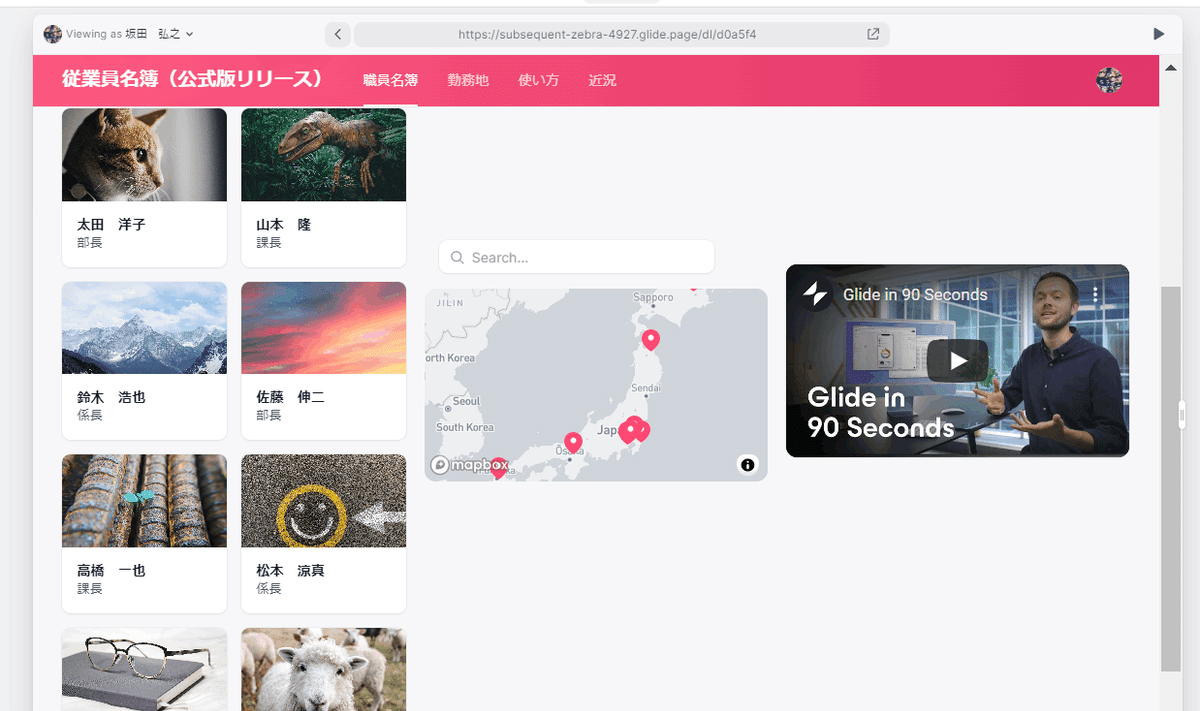Click the Search input field
This screenshot has width=1200, height=711.
[577, 257]
